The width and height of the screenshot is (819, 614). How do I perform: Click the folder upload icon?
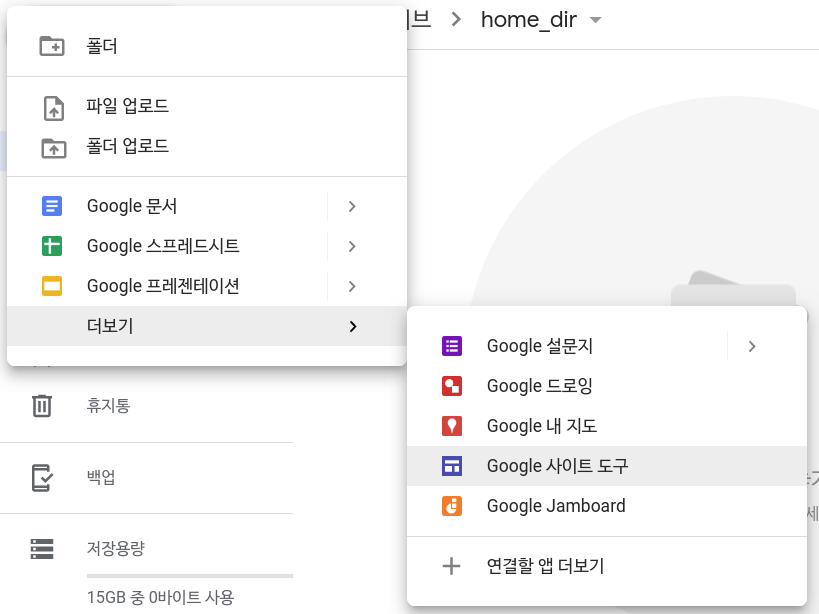click(x=54, y=148)
